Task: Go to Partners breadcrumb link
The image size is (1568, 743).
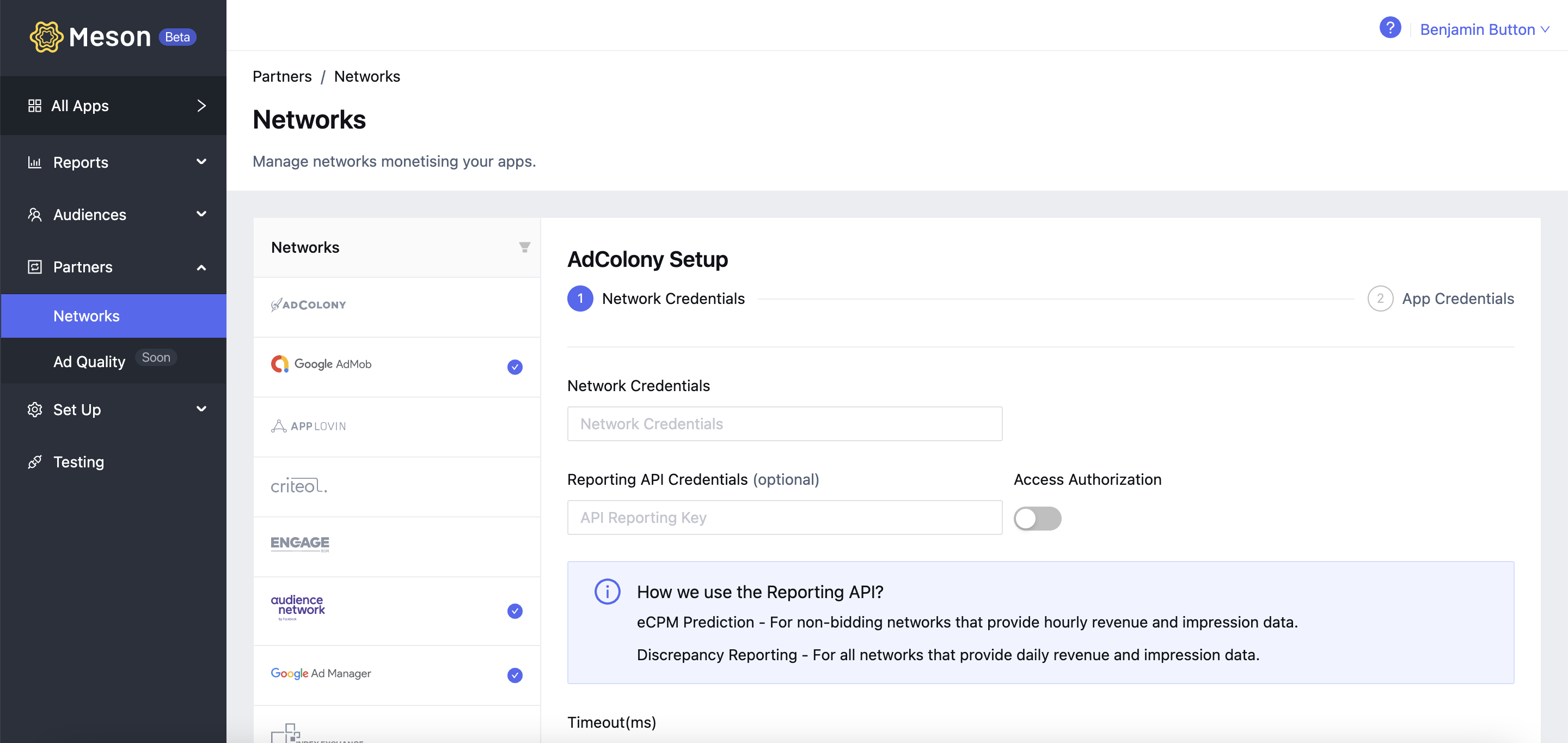Action: click(282, 76)
